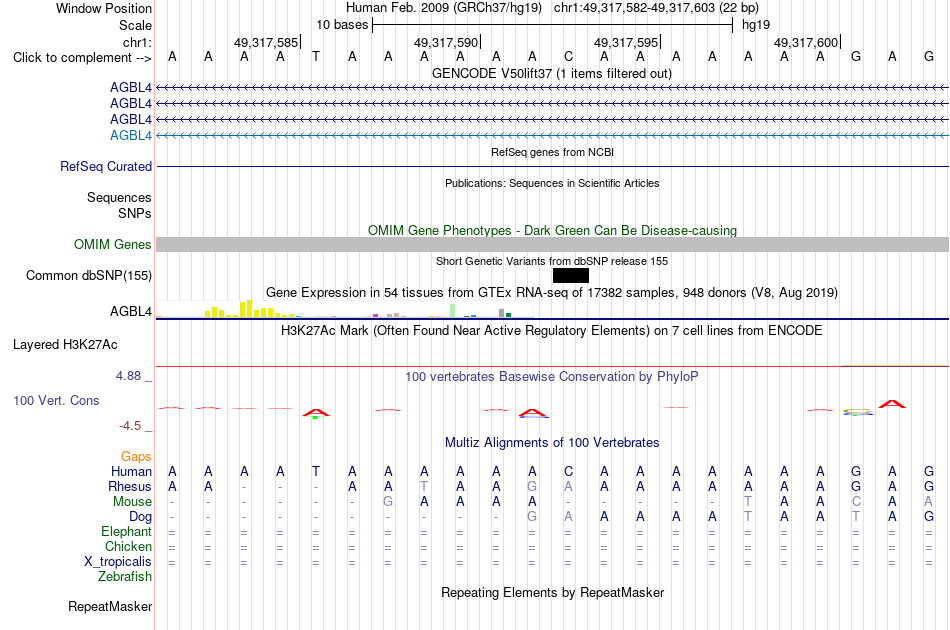Click the tall light-green GTEx expression bar
The width and height of the screenshot is (950, 630).
click(x=453, y=311)
